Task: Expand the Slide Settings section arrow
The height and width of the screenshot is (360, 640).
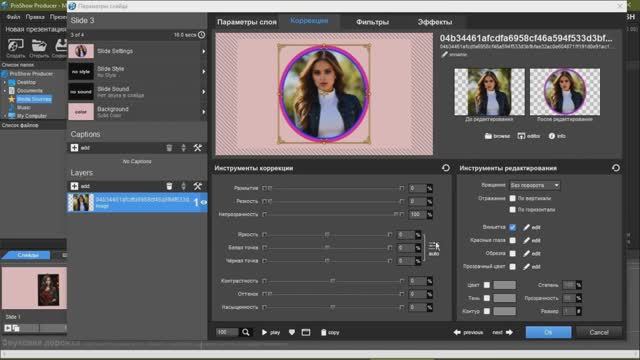Action: coord(203,51)
